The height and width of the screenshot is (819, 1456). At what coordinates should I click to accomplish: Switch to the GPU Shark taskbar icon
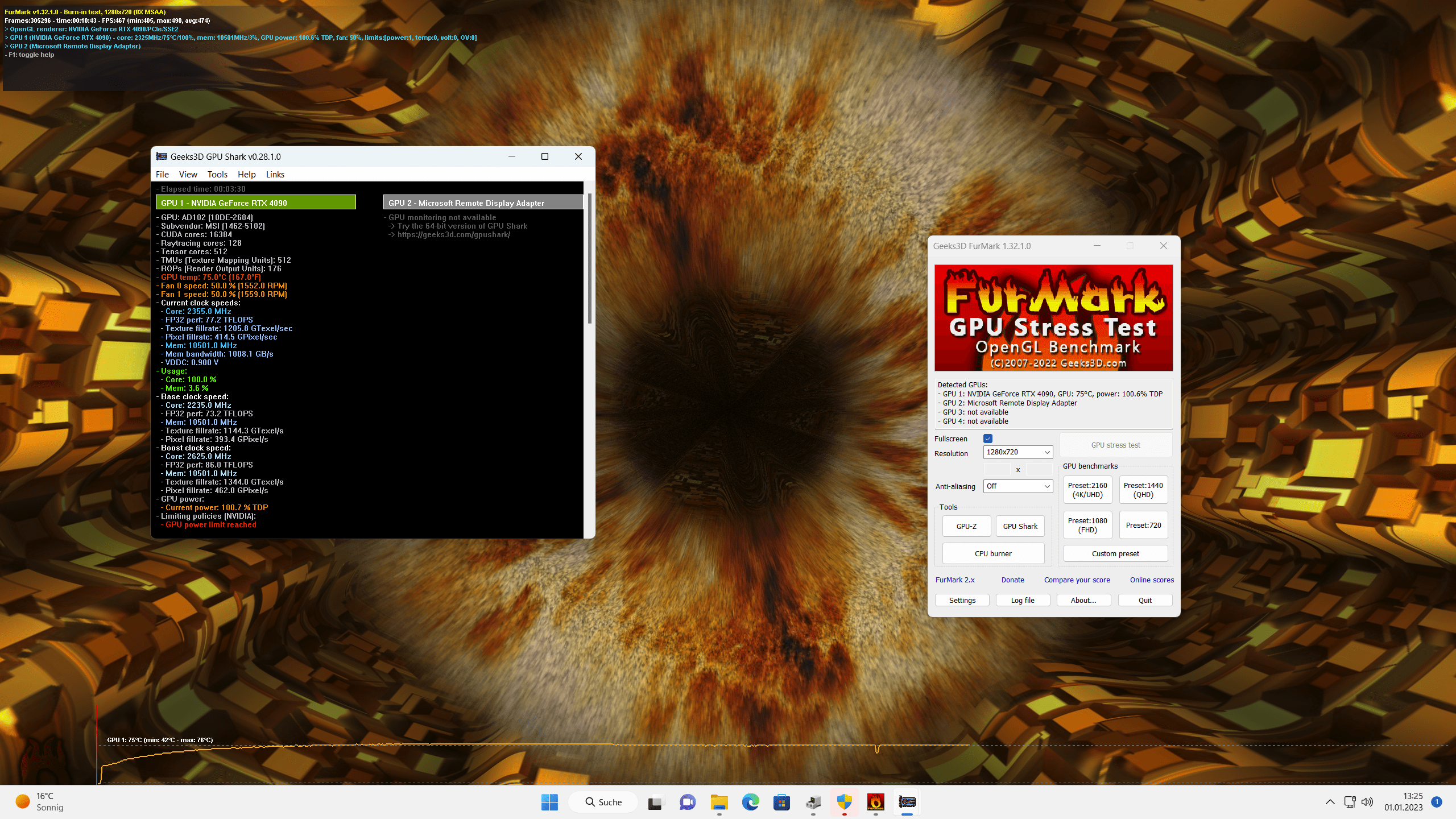(x=907, y=802)
